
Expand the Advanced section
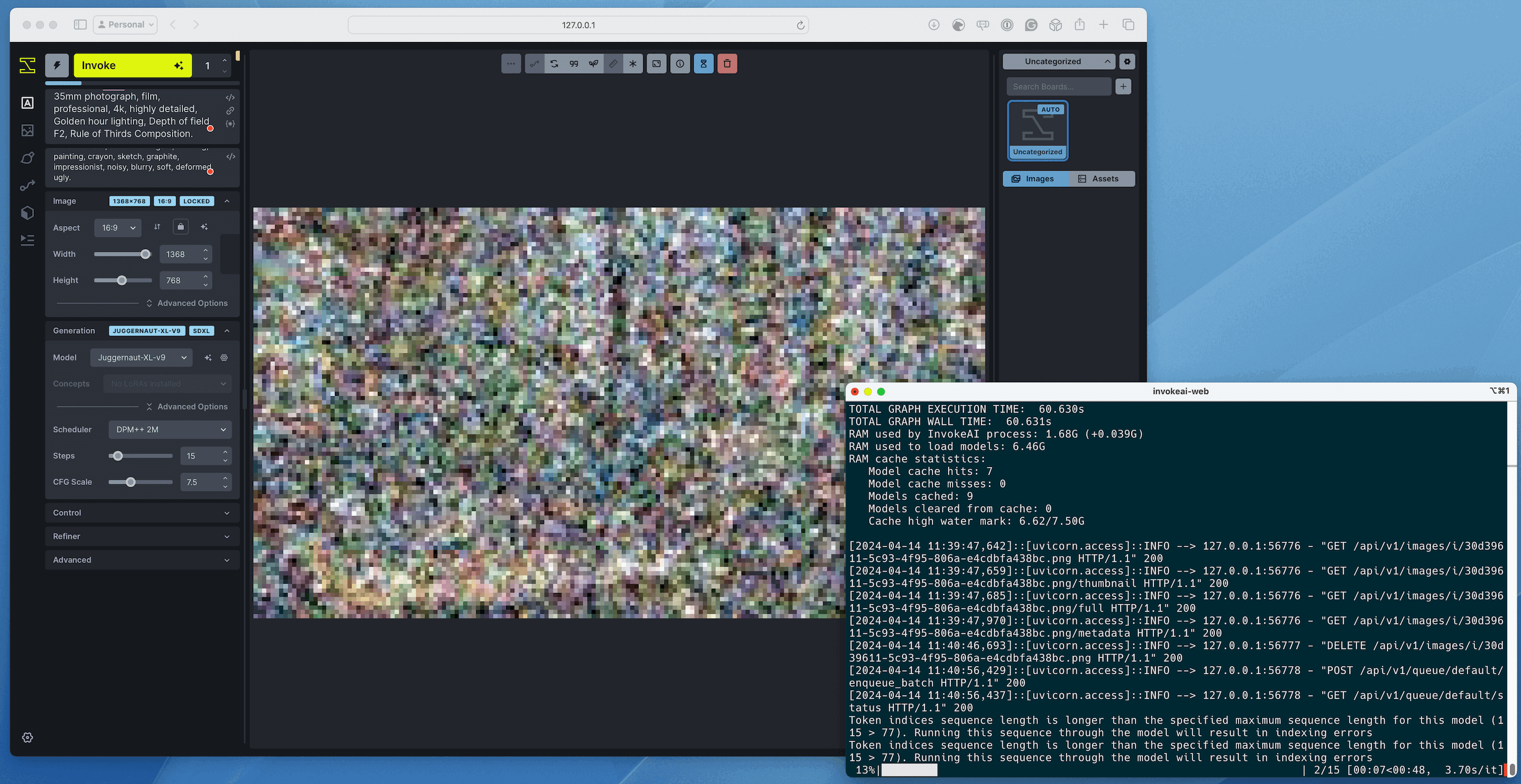[x=142, y=560]
